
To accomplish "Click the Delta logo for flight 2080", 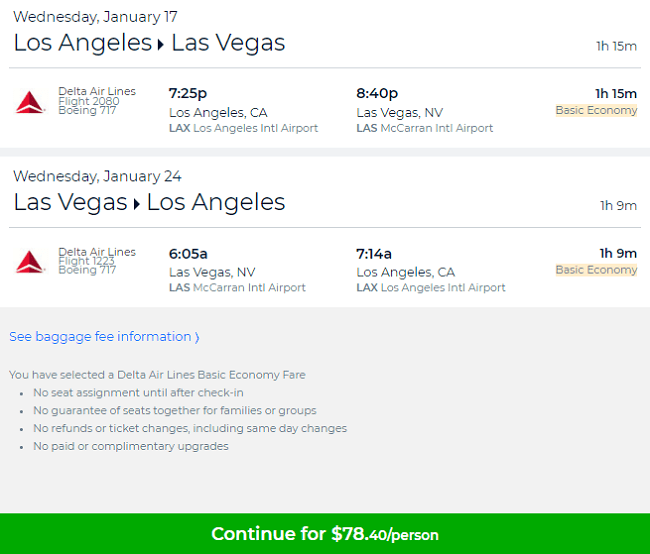I will 30,102.
